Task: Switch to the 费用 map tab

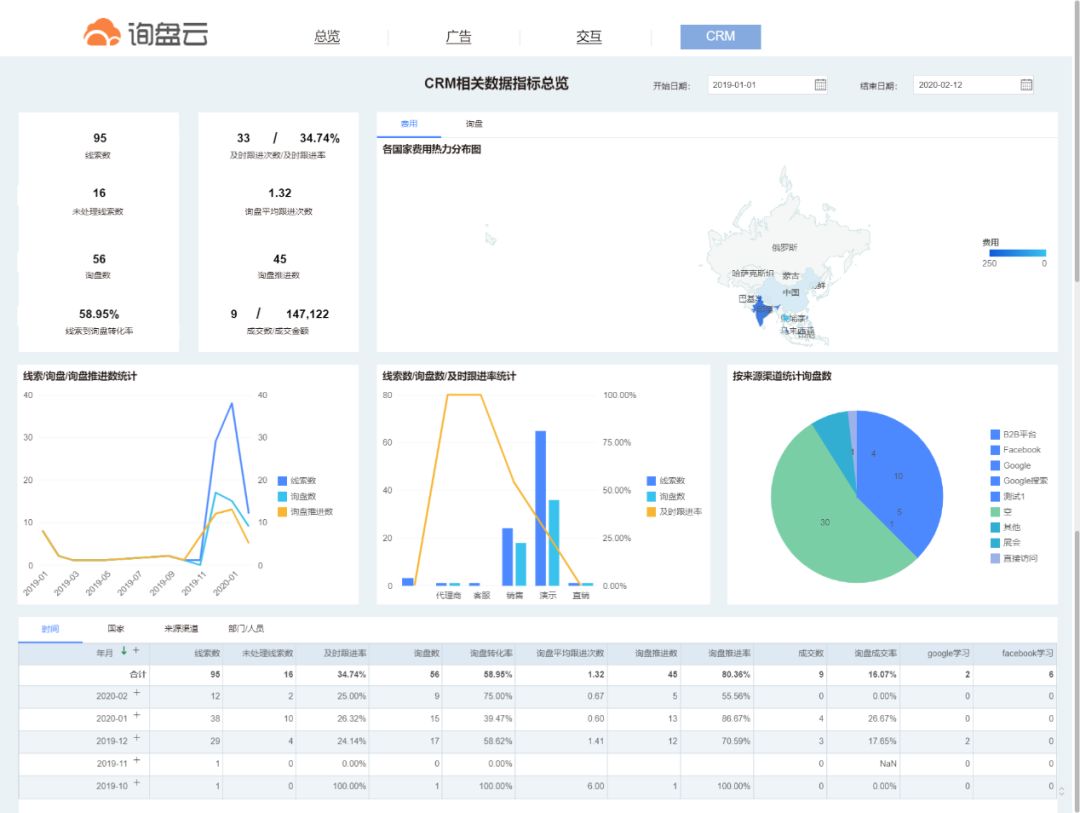Action: tap(409, 124)
